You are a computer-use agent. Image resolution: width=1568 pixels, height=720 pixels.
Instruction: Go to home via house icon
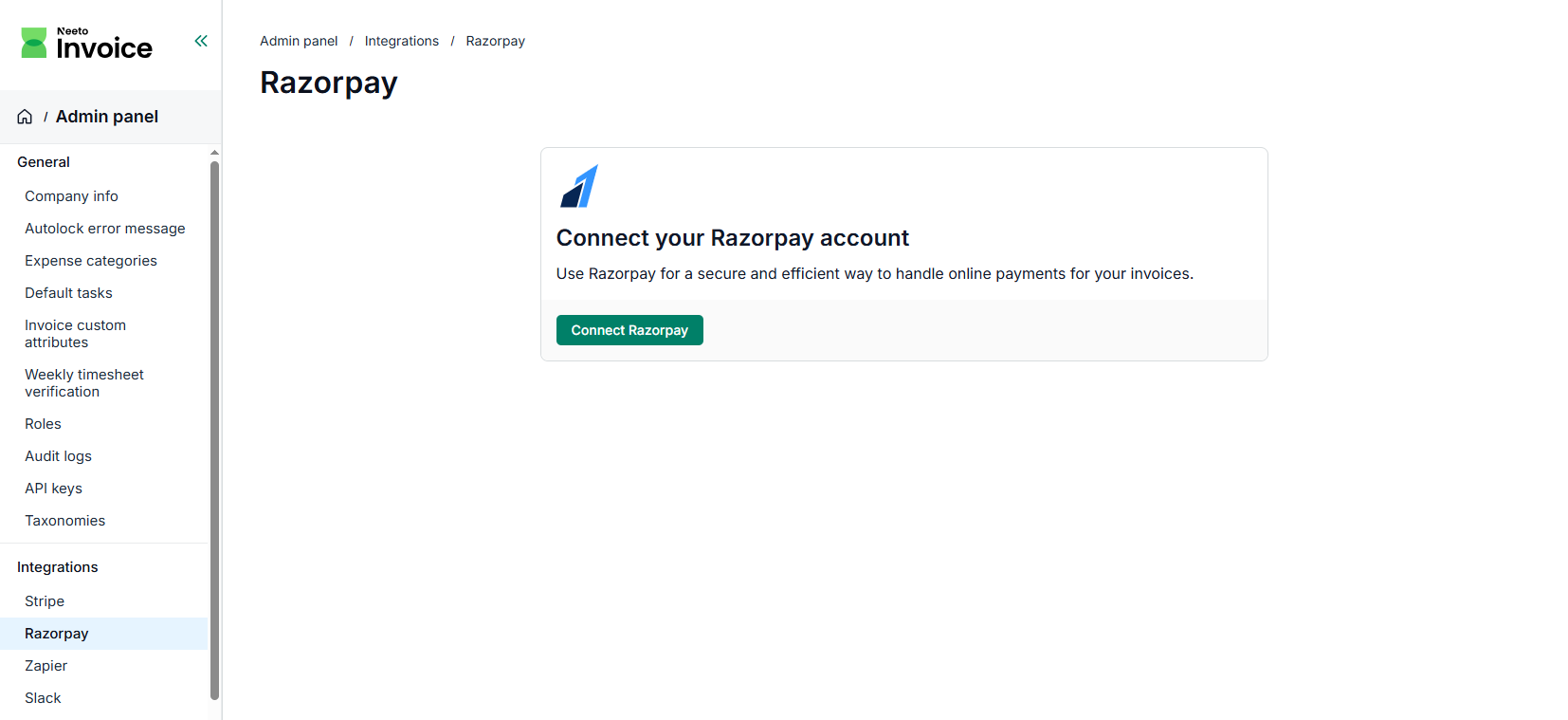pyautogui.click(x=25, y=117)
